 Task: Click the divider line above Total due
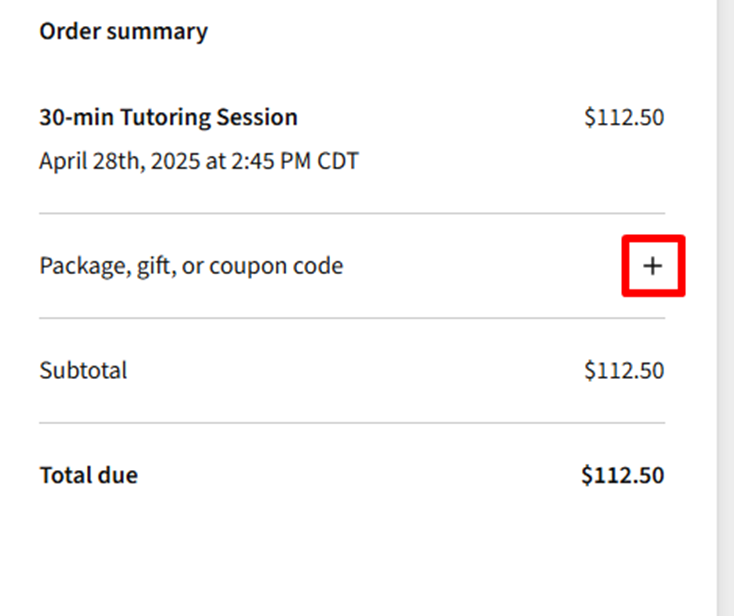coord(352,422)
